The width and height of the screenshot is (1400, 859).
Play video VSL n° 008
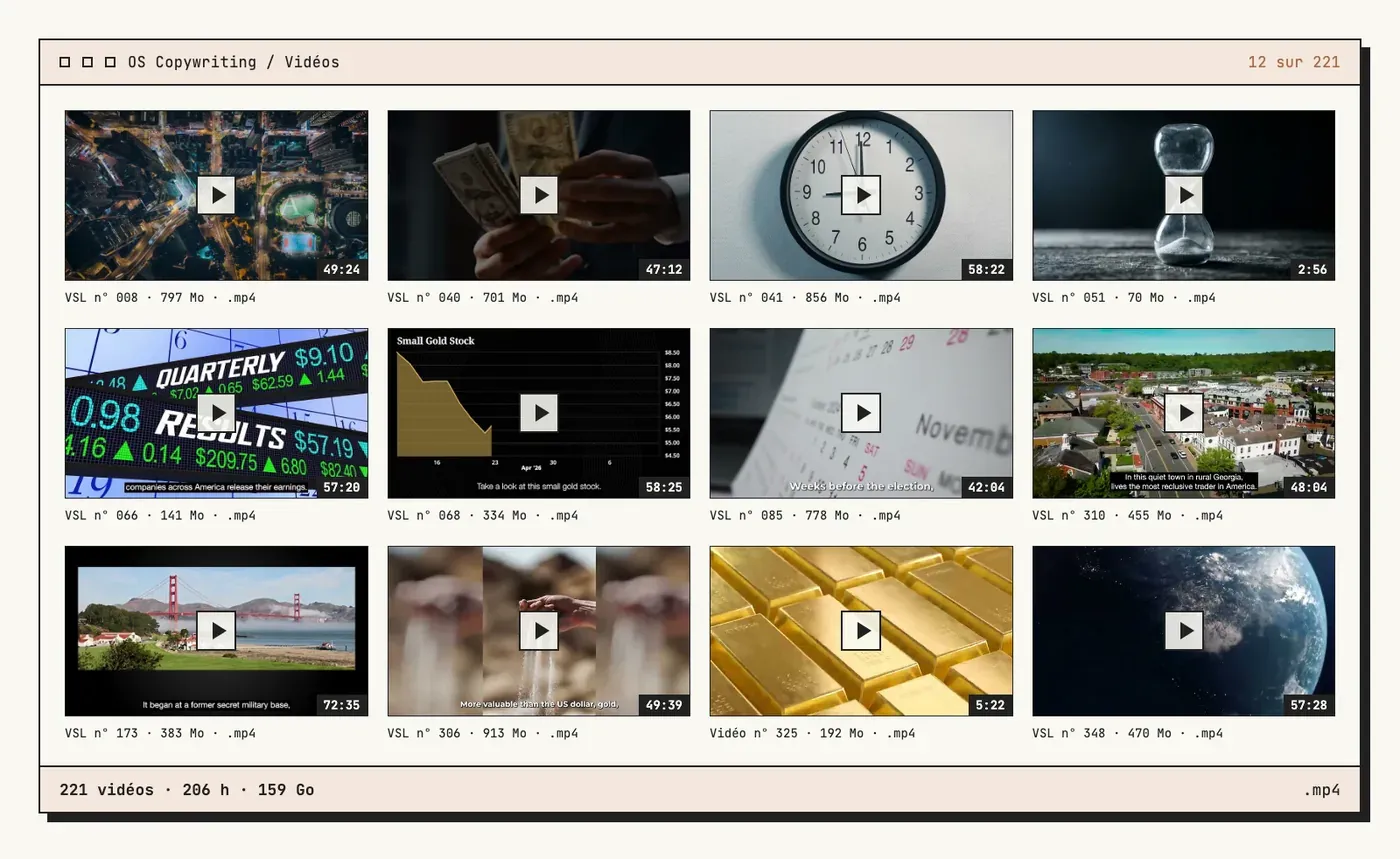click(216, 195)
